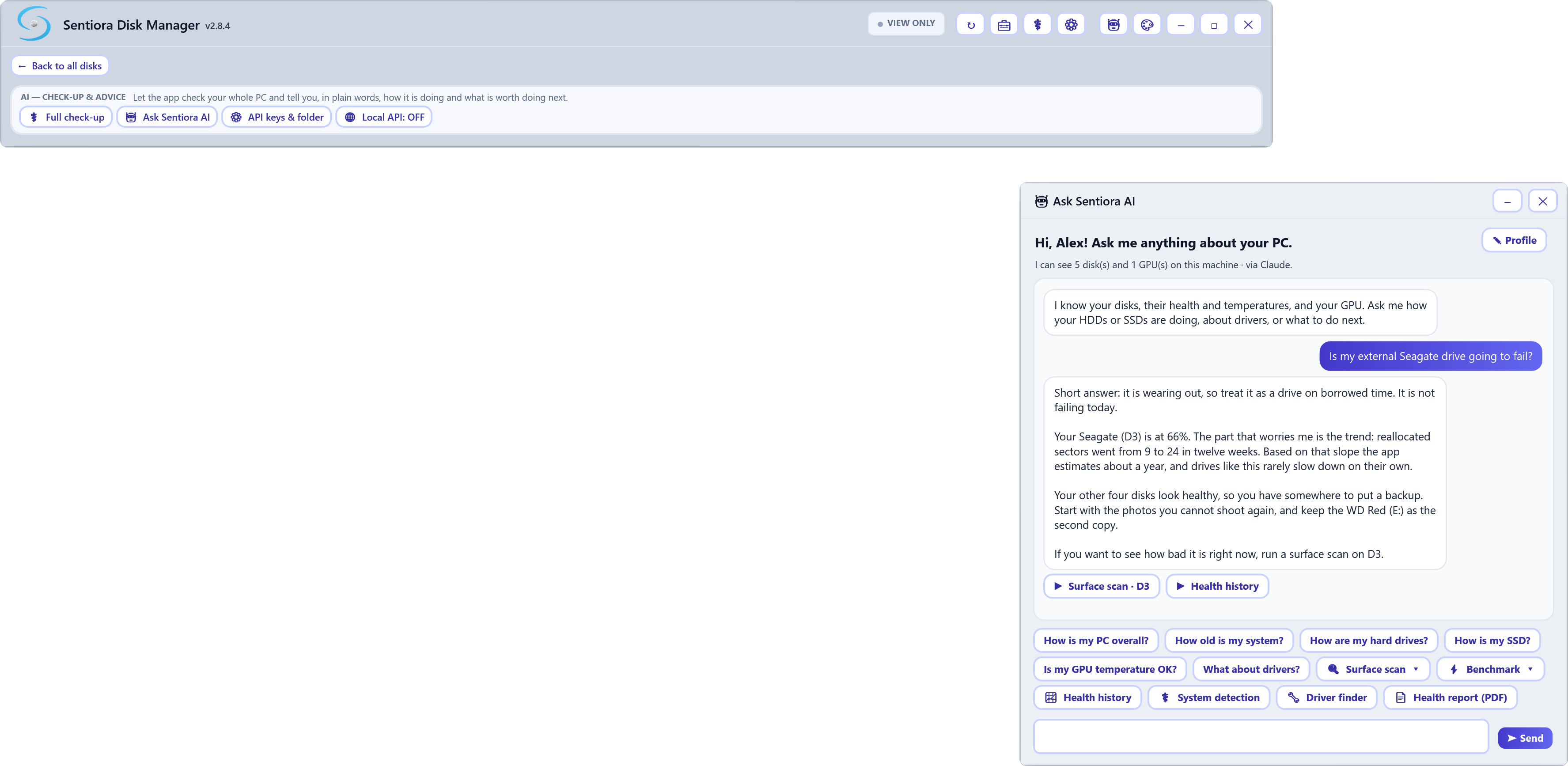Run the Full check-up

click(x=66, y=117)
